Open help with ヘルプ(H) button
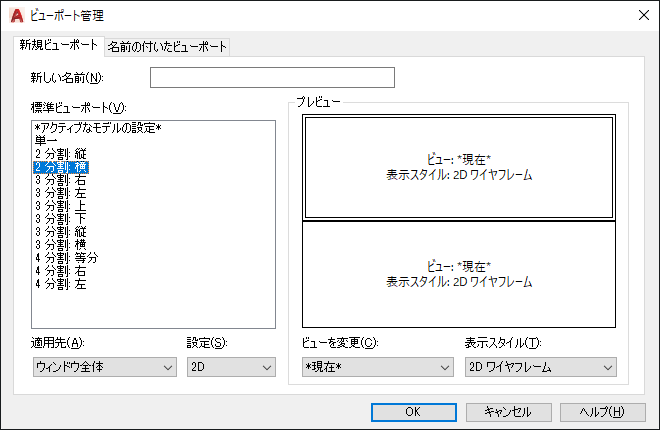This screenshot has height=430, width=660. (x=603, y=412)
